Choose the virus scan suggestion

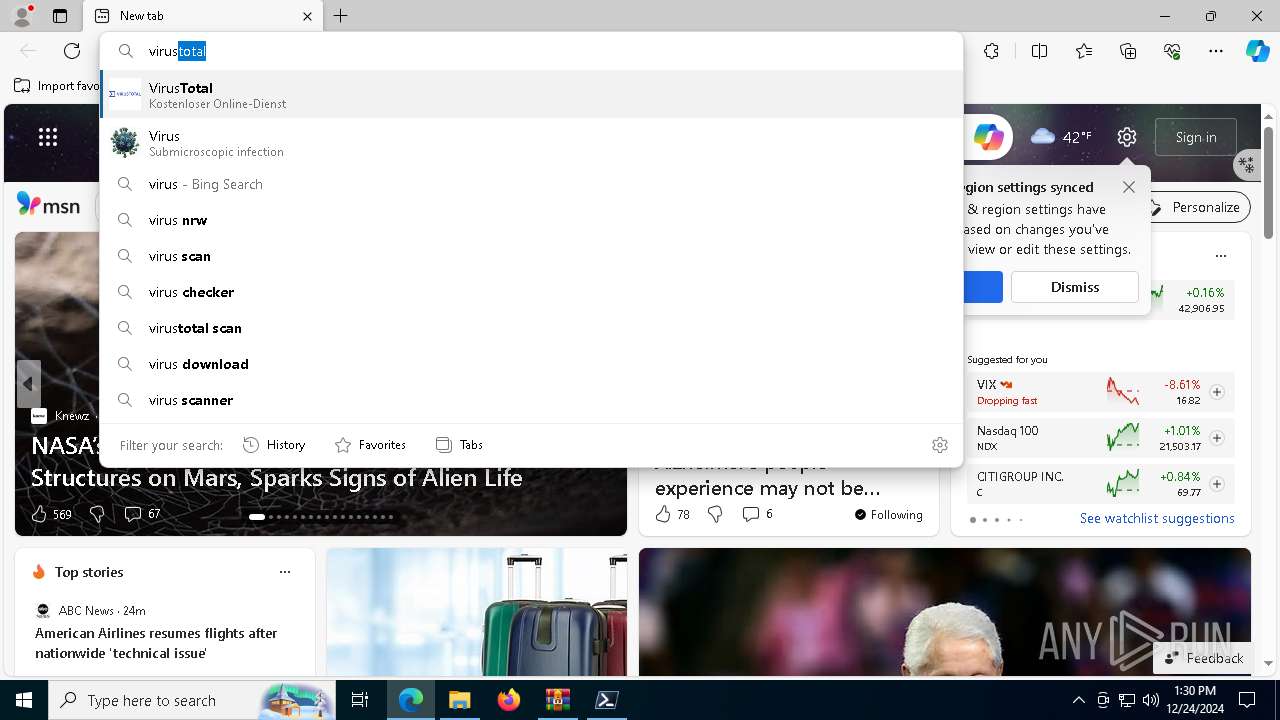point(531,256)
